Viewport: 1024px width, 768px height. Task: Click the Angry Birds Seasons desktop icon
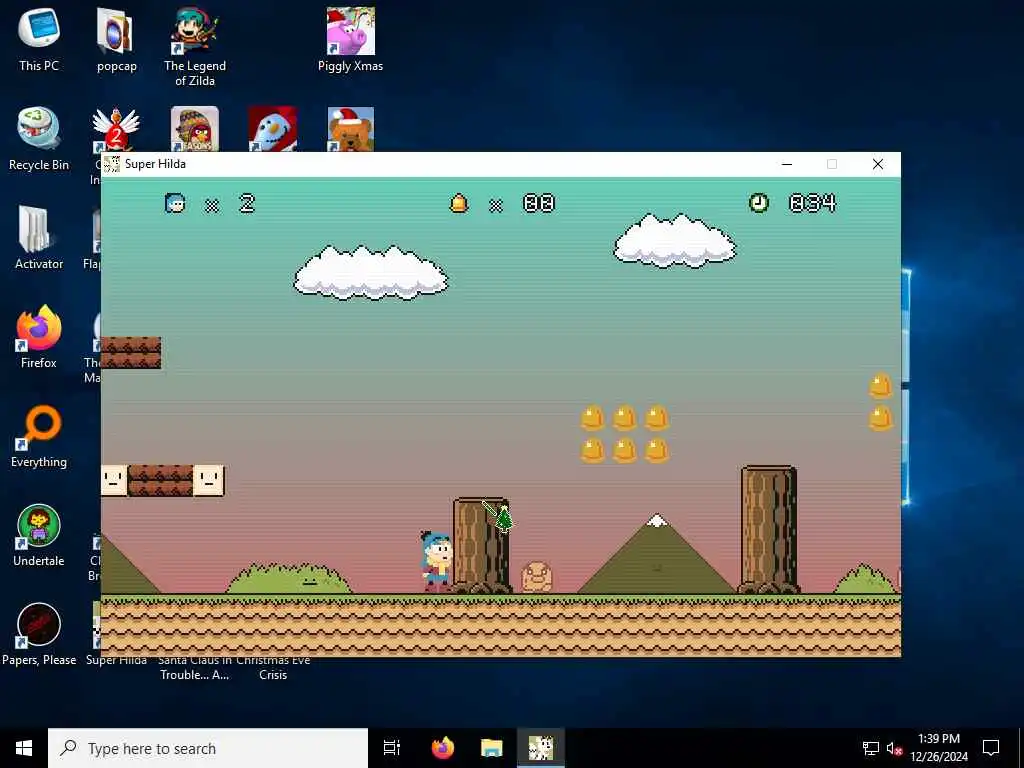tap(195, 129)
